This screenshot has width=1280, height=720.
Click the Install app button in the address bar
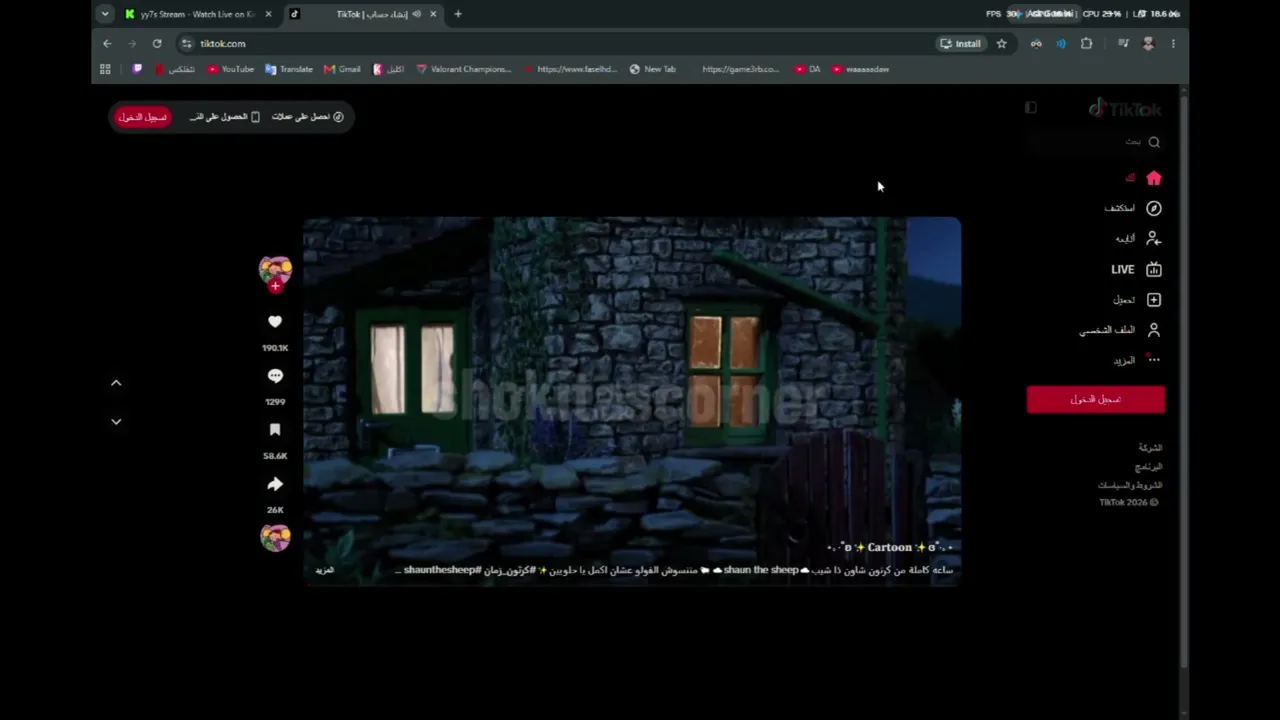click(x=960, y=44)
